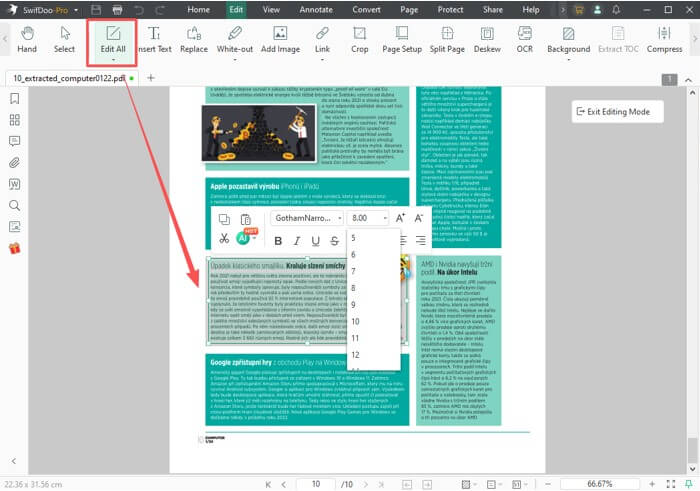This screenshot has height=491, width=700.
Task: Print the document with the printer icon
Action: (117, 10)
